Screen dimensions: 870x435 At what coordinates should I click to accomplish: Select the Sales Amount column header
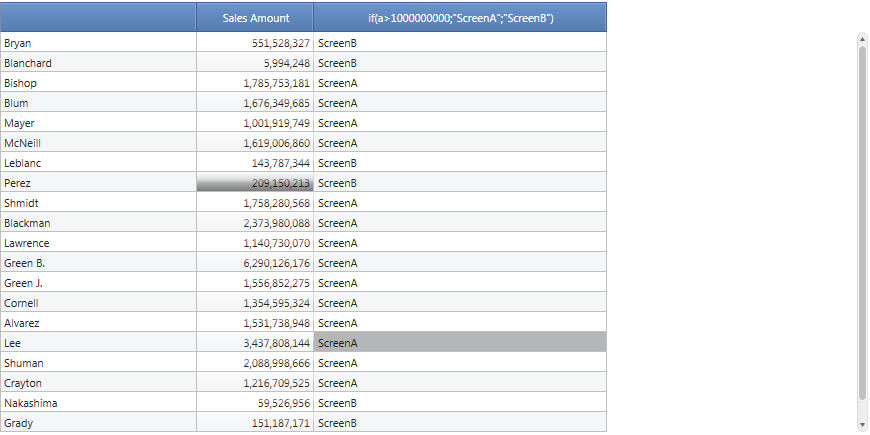pyautogui.click(x=255, y=18)
